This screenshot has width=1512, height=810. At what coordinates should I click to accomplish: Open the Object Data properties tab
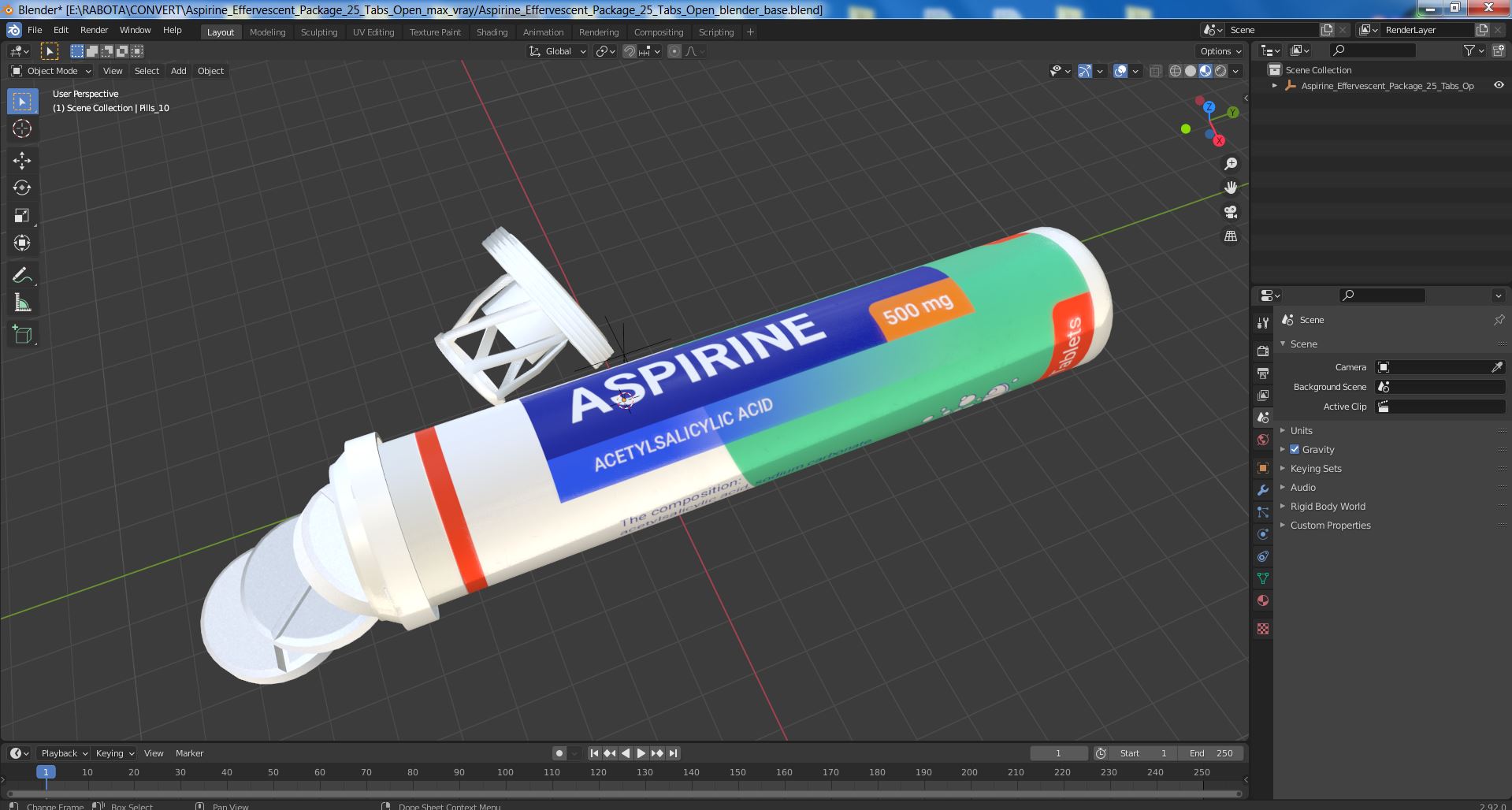click(1263, 578)
